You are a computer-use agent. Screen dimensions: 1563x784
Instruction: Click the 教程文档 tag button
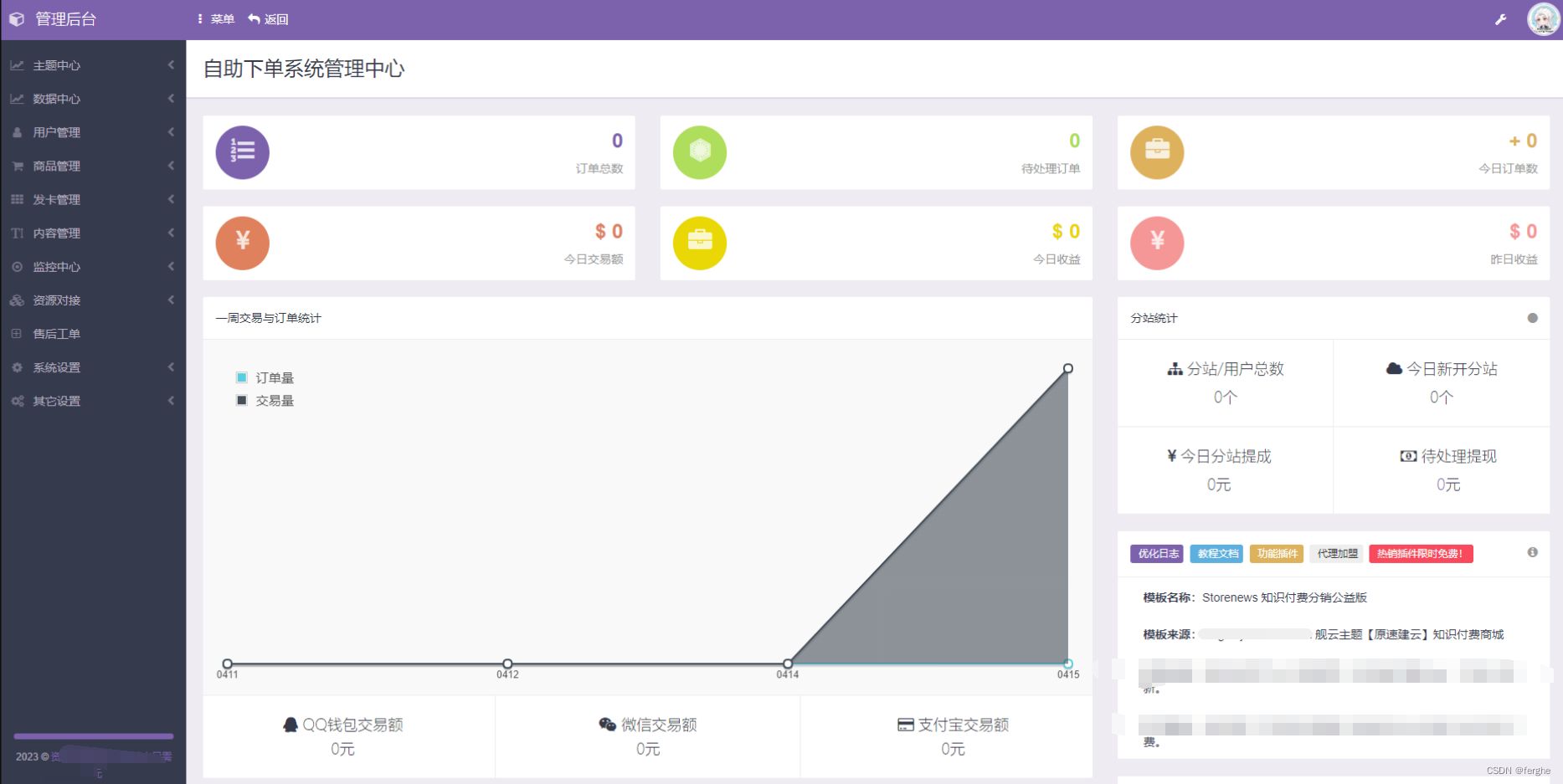(x=1216, y=553)
